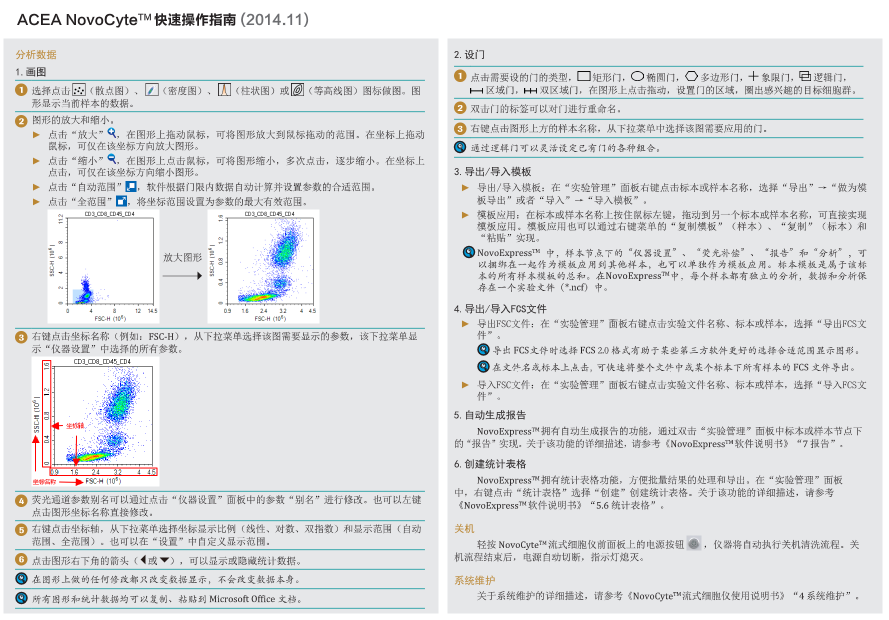
Task: Click the line 右键点击坐标轴，从下拉菜单选择
Action: pyautogui.click(x=227, y=534)
